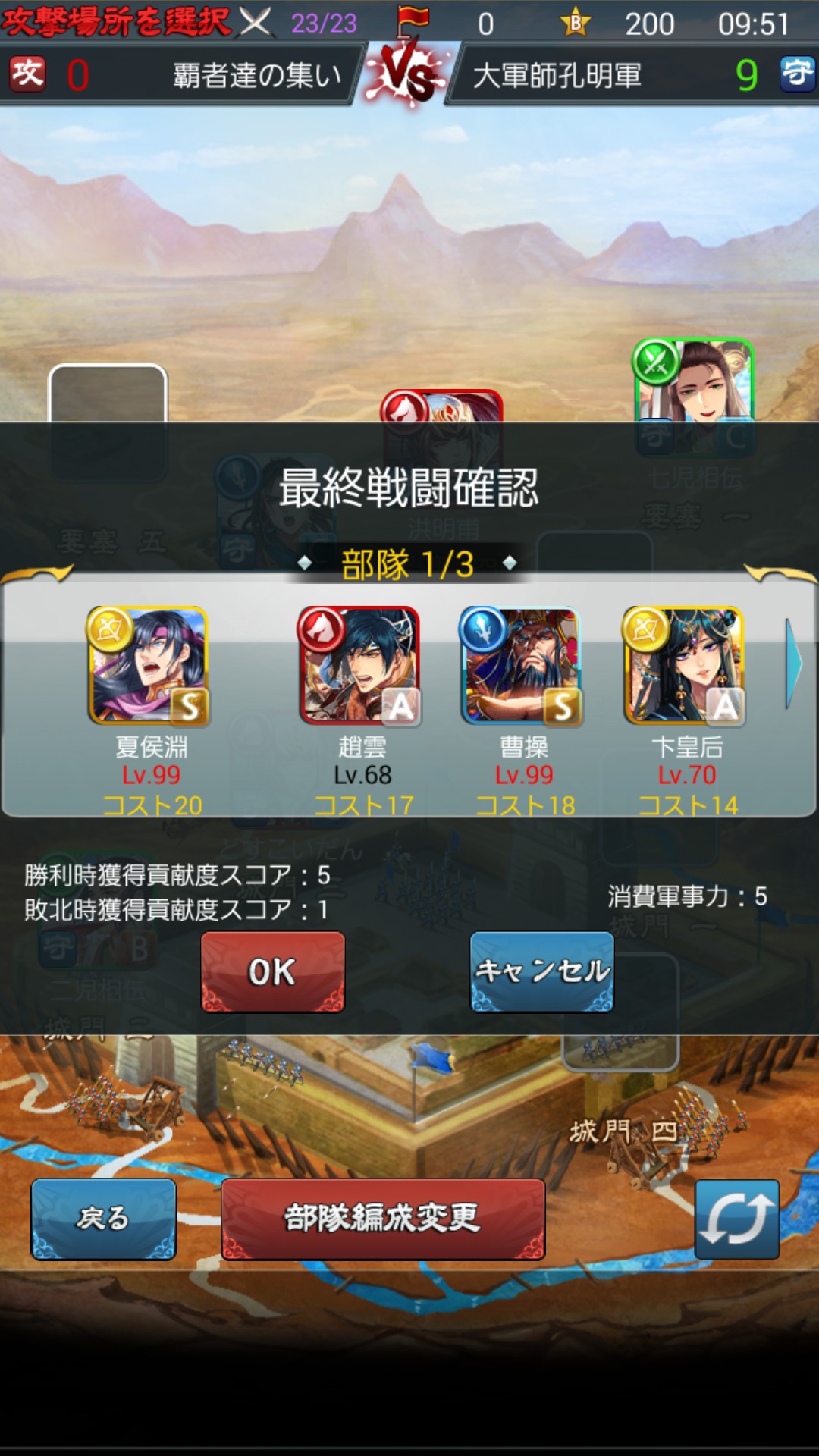Image resolution: width=819 pixels, height=1456 pixels.
Task: Tap the 守 defense badge icon
Action: (x=798, y=74)
